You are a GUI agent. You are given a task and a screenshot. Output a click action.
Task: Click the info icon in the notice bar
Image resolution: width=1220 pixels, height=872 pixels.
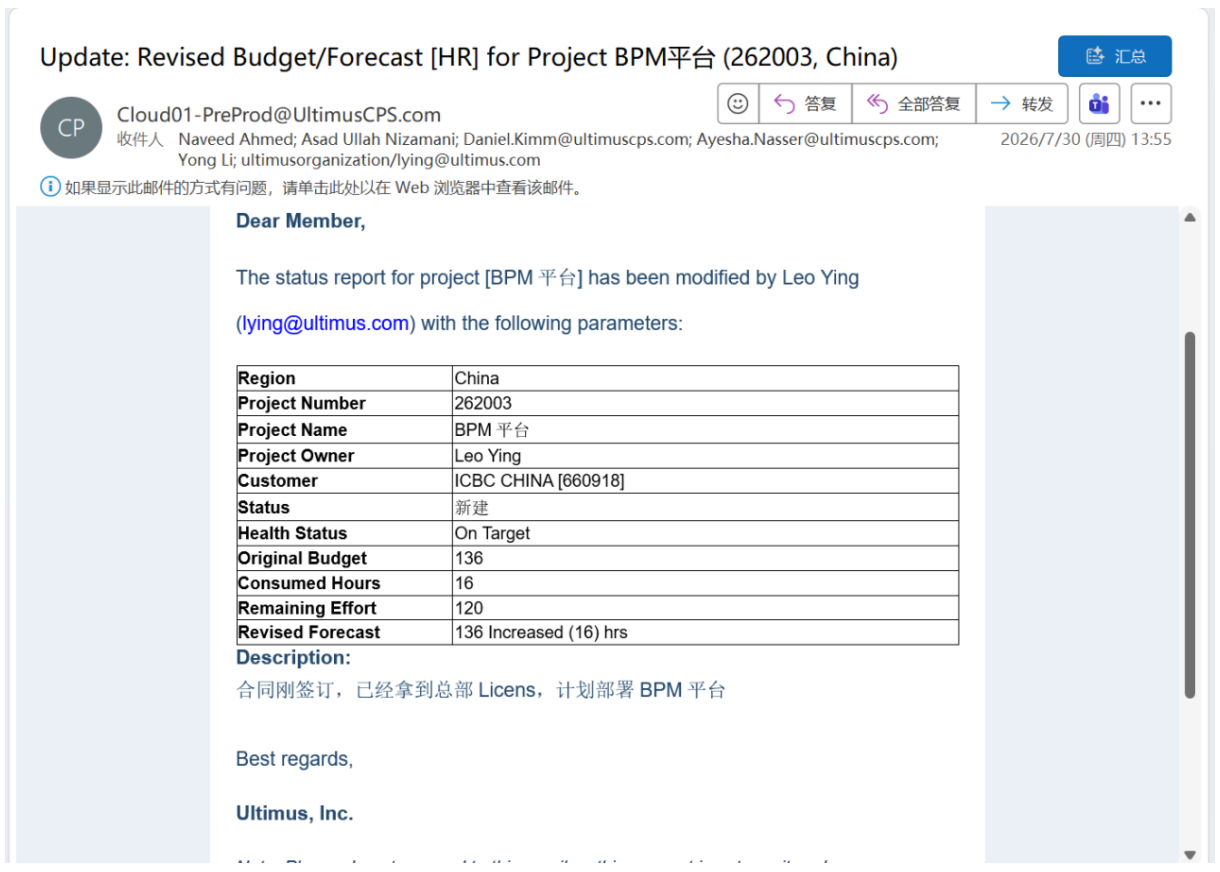[x=50, y=187]
